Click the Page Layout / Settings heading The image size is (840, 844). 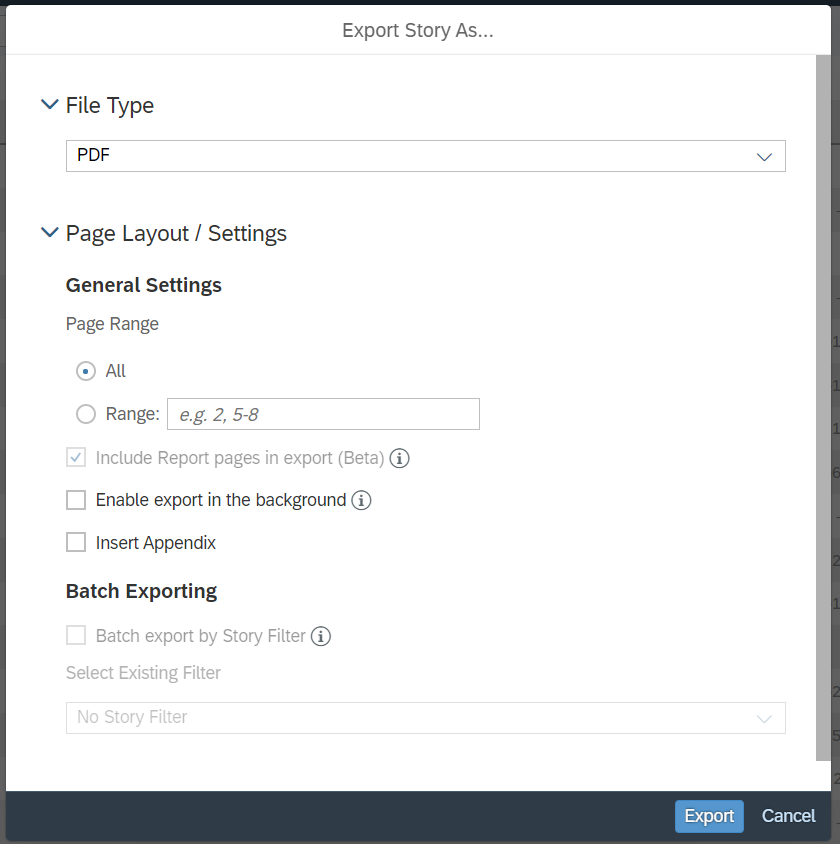coord(176,233)
